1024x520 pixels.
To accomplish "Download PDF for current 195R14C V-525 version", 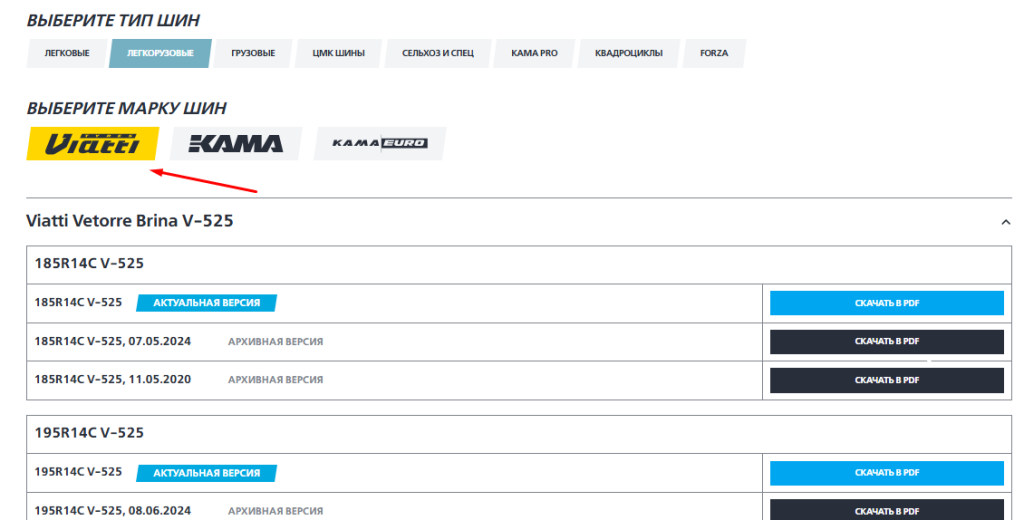I will pyautogui.click(x=887, y=473).
